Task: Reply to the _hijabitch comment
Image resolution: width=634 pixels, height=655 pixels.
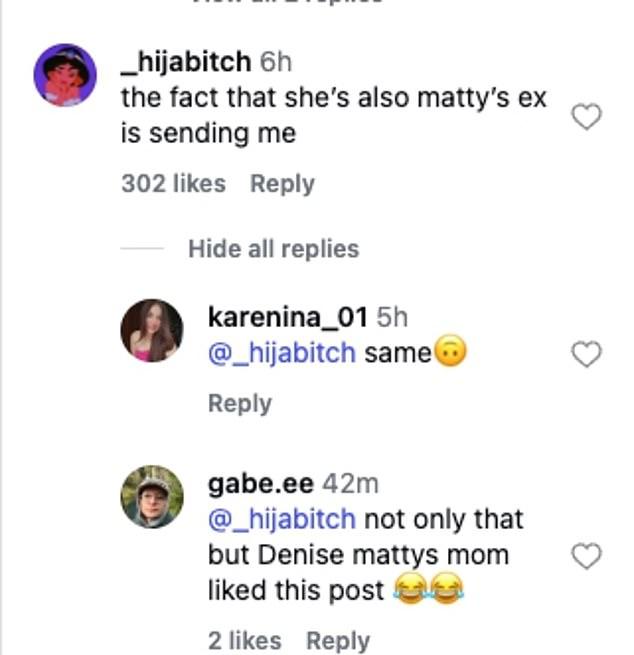Action: (282, 184)
